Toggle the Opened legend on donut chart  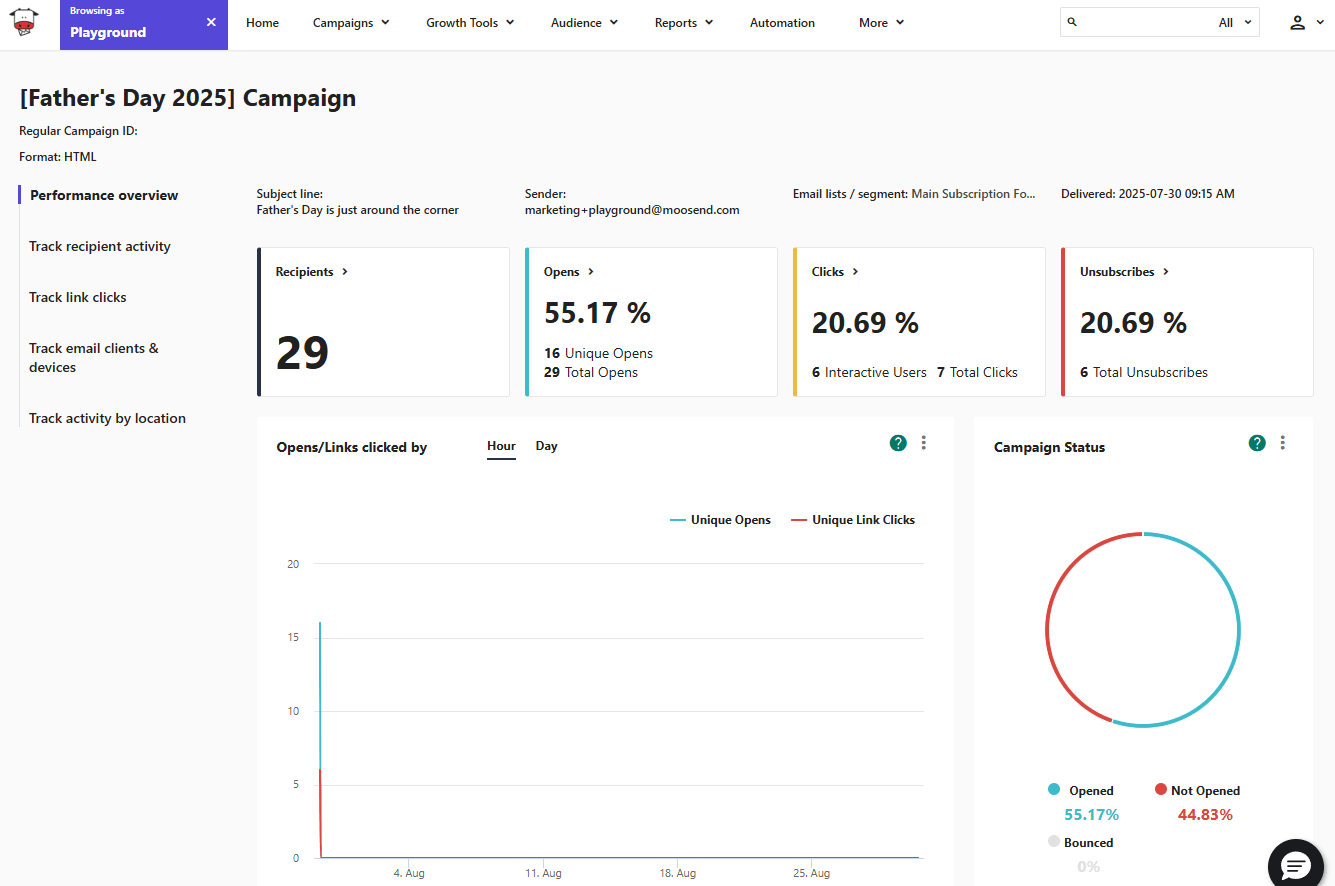[1080, 790]
